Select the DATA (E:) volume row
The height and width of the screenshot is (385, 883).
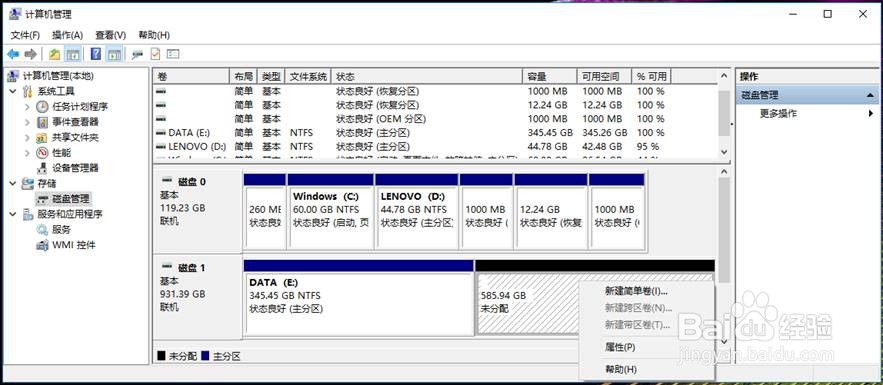[435, 133]
